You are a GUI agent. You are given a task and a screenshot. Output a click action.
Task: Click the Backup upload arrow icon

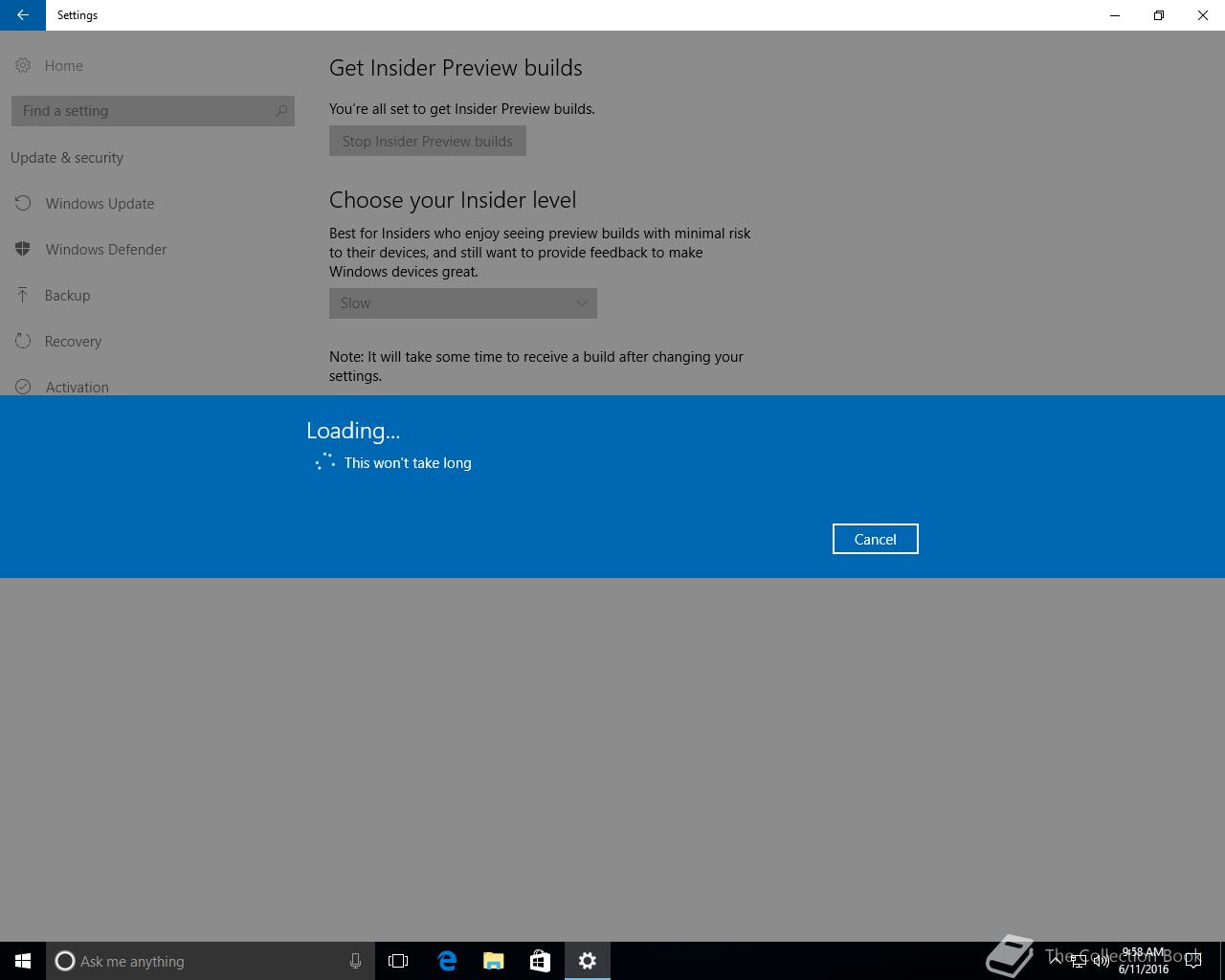[x=23, y=295]
